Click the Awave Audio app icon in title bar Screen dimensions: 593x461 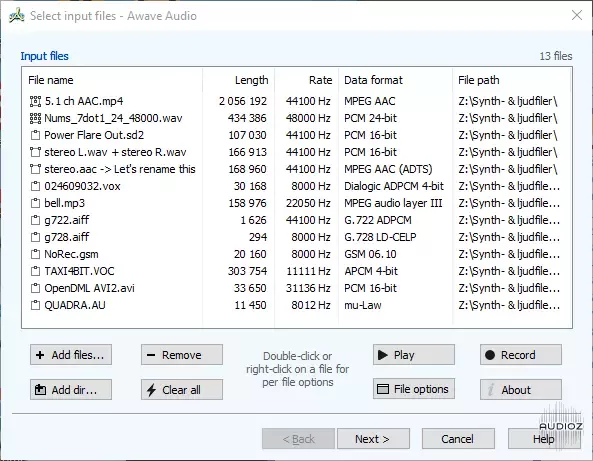coord(17,16)
